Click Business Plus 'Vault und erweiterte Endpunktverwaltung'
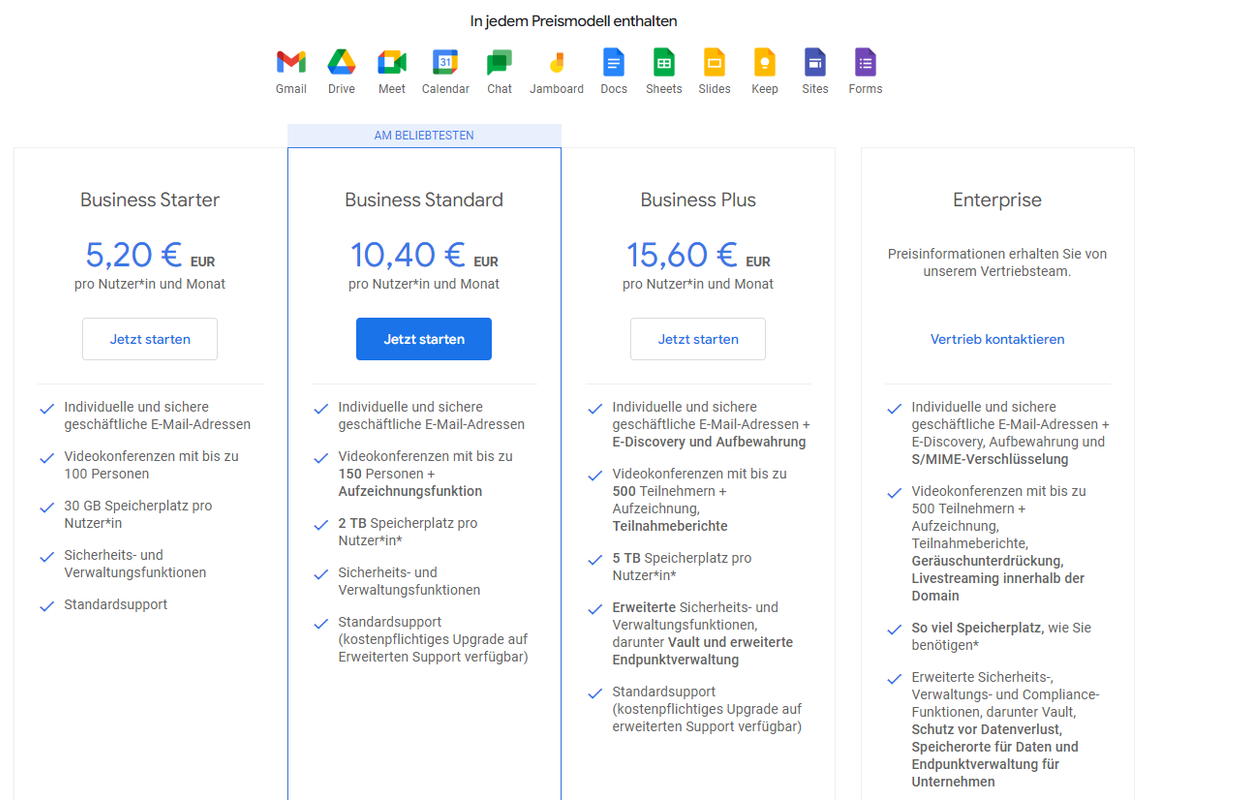 coord(702,651)
